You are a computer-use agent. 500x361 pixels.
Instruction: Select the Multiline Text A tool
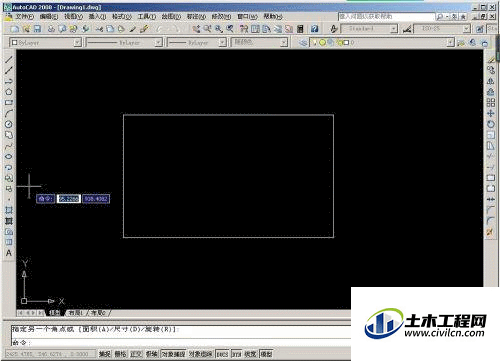[9, 253]
